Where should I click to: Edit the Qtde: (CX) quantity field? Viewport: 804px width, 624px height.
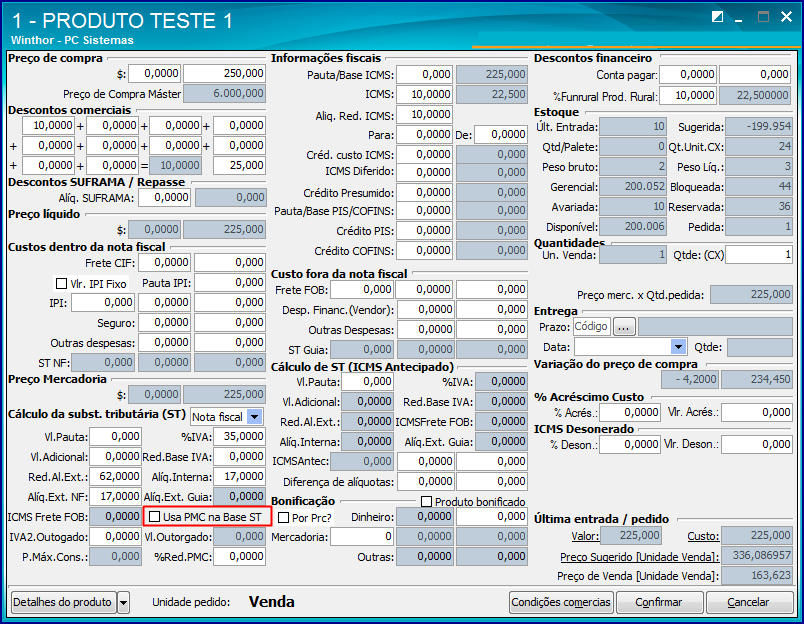tap(759, 255)
